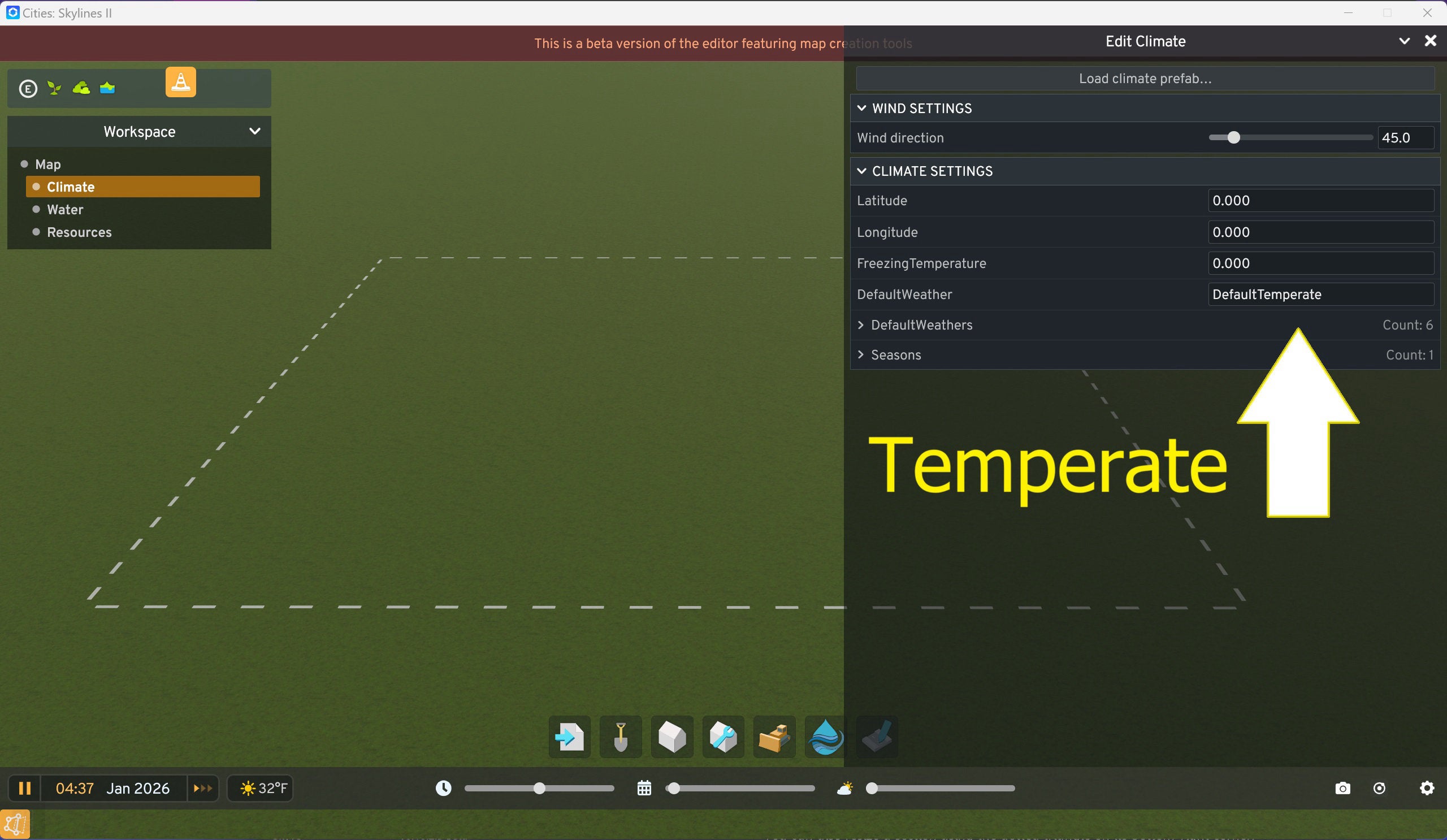Collapse the Wind Settings section
The width and height of the screenshot is (1447, 840).
pos(861,108)
